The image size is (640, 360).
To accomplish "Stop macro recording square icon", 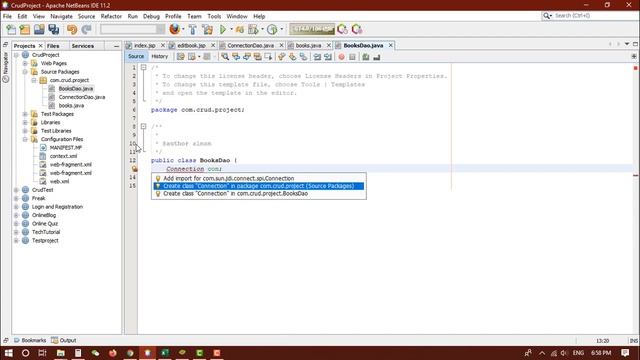I will click(352, 57).
